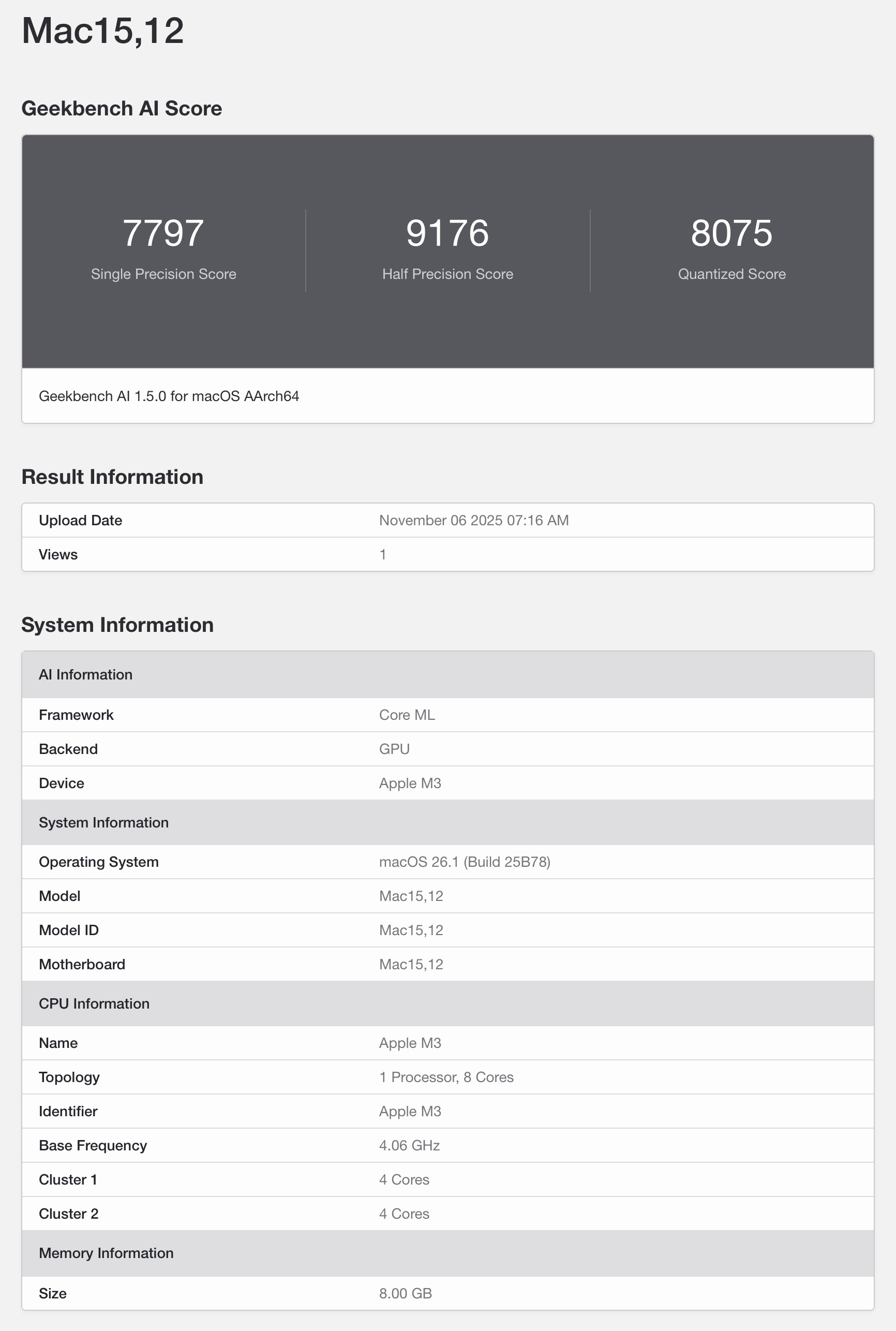Click the Device row label

click(x=61, y=783)
